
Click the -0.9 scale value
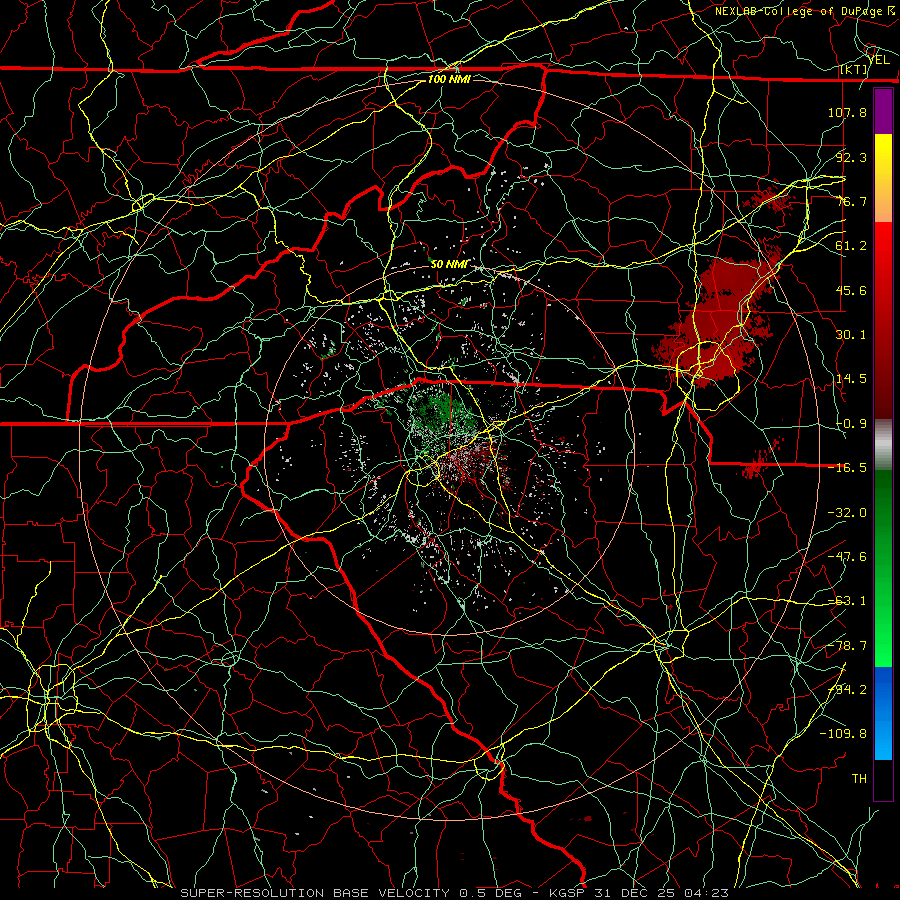(851, 424)
